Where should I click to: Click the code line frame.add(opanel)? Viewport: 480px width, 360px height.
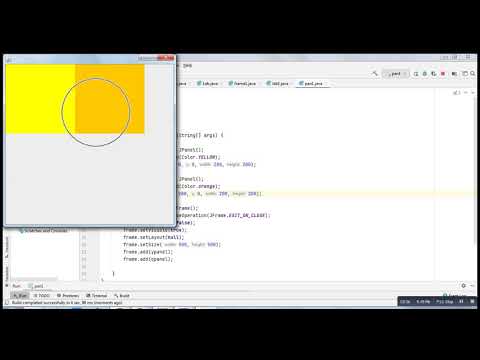pyautogui.click(x=148, y=259)
